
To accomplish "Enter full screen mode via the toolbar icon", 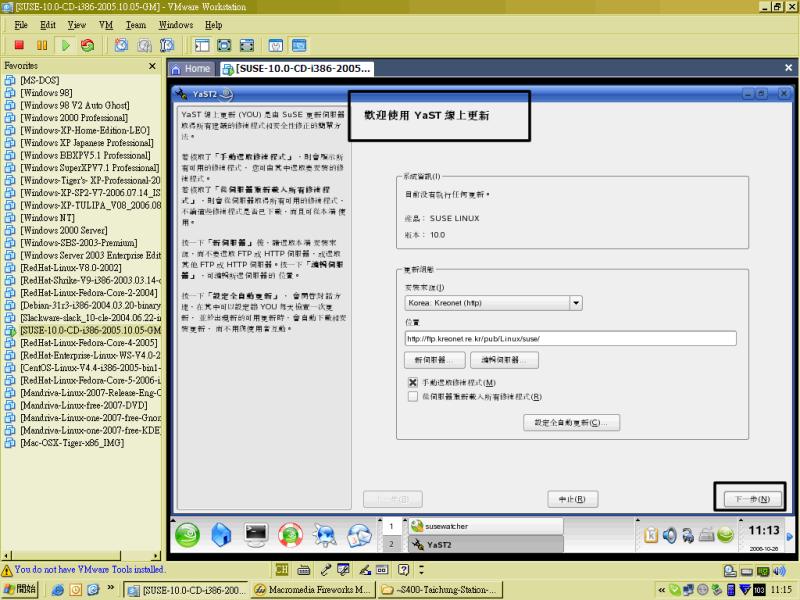I will pyautogui.click(x=247, y=45).
